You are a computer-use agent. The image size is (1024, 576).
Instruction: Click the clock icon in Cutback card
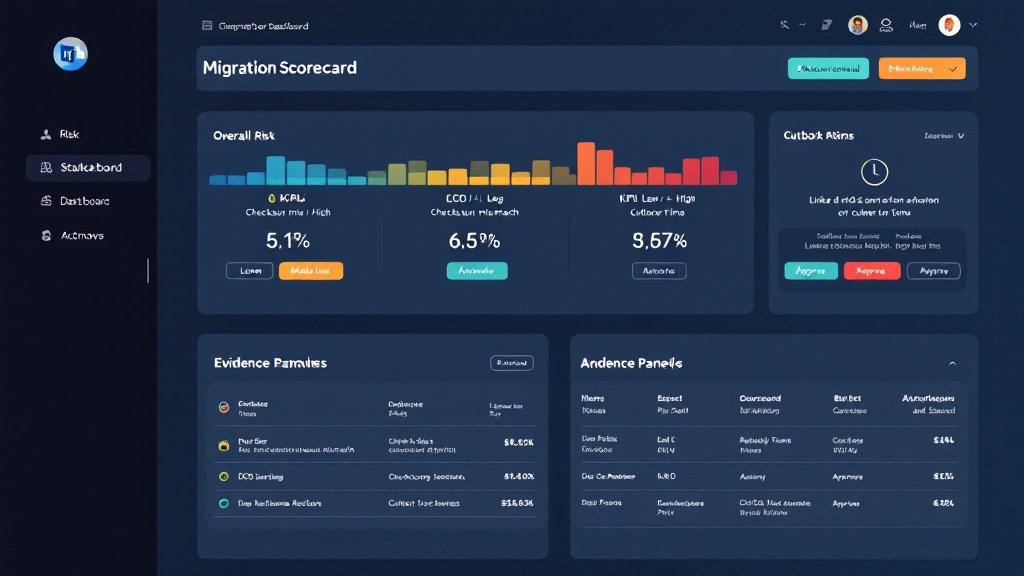pyautogui.click(x=874, y=172)
